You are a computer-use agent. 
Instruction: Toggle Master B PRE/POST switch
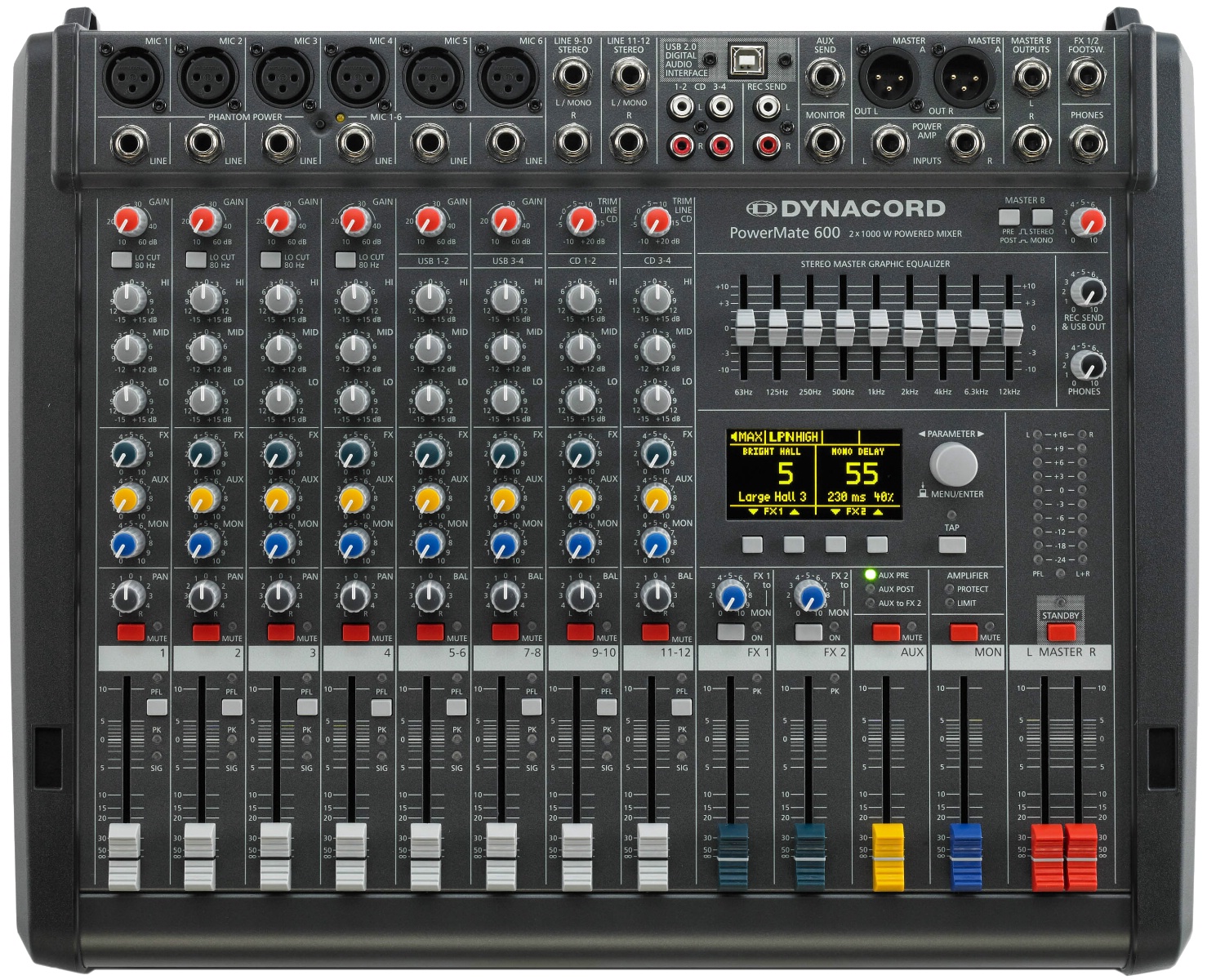point(1009,217)
